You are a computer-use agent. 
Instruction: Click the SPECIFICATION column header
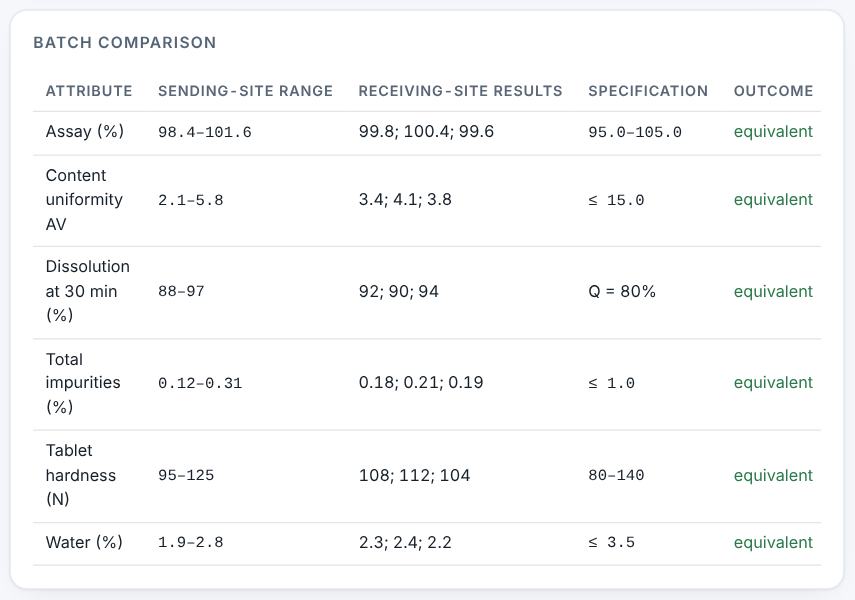[x=648, y=91]
